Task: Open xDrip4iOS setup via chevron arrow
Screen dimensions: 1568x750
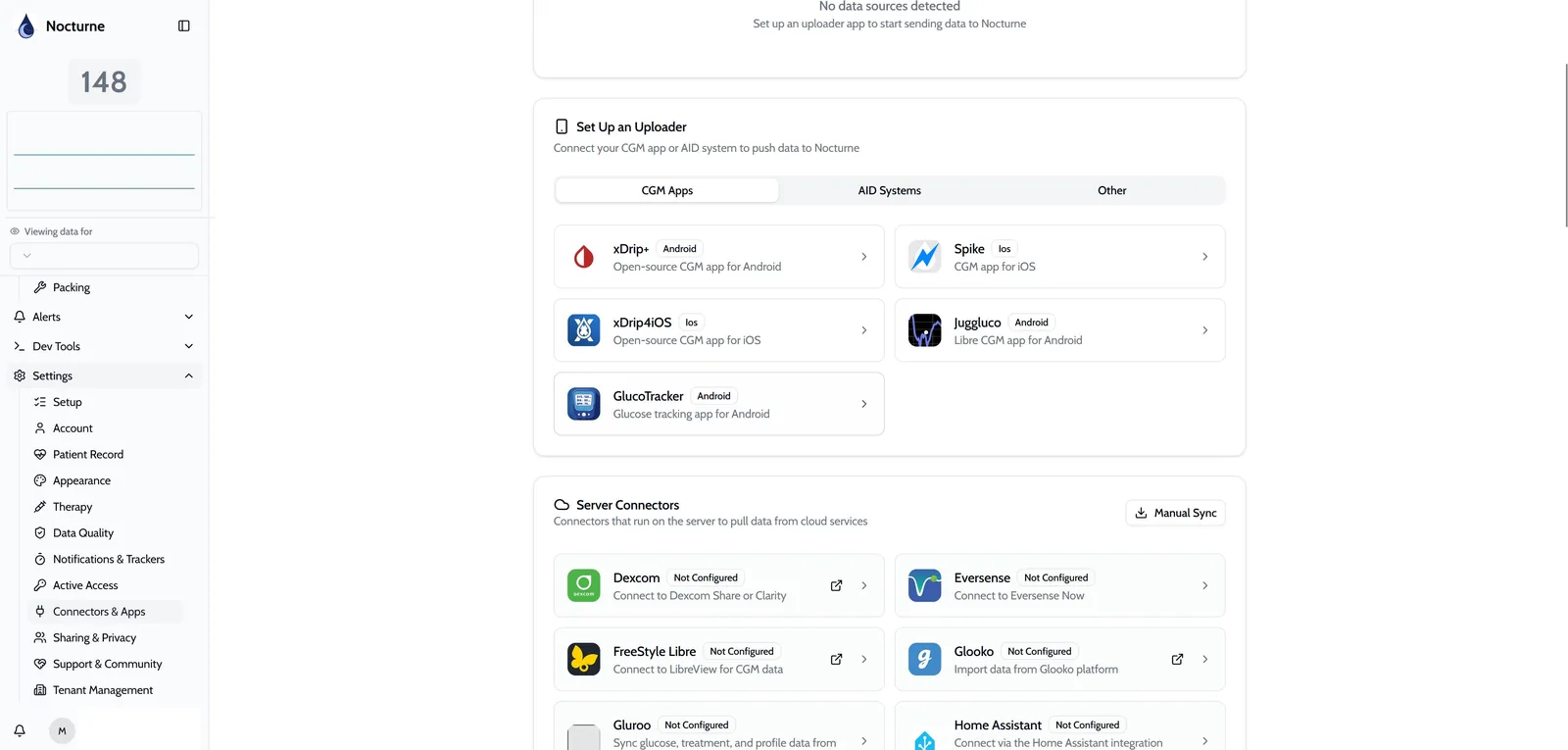Action: (864, 330)
